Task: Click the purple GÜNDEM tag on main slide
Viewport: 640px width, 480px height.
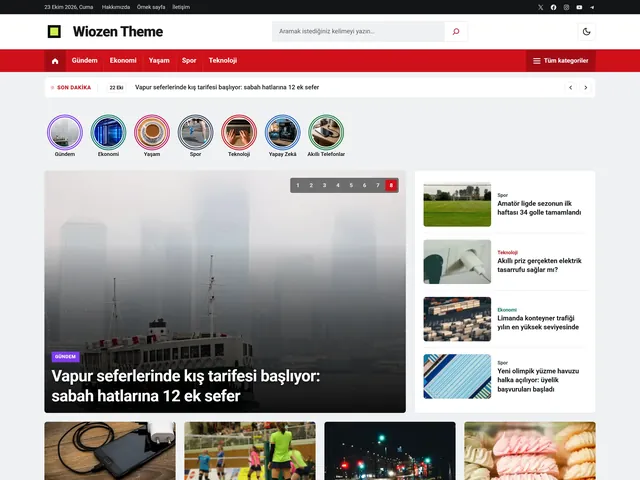Action: [x=65, y=356]
